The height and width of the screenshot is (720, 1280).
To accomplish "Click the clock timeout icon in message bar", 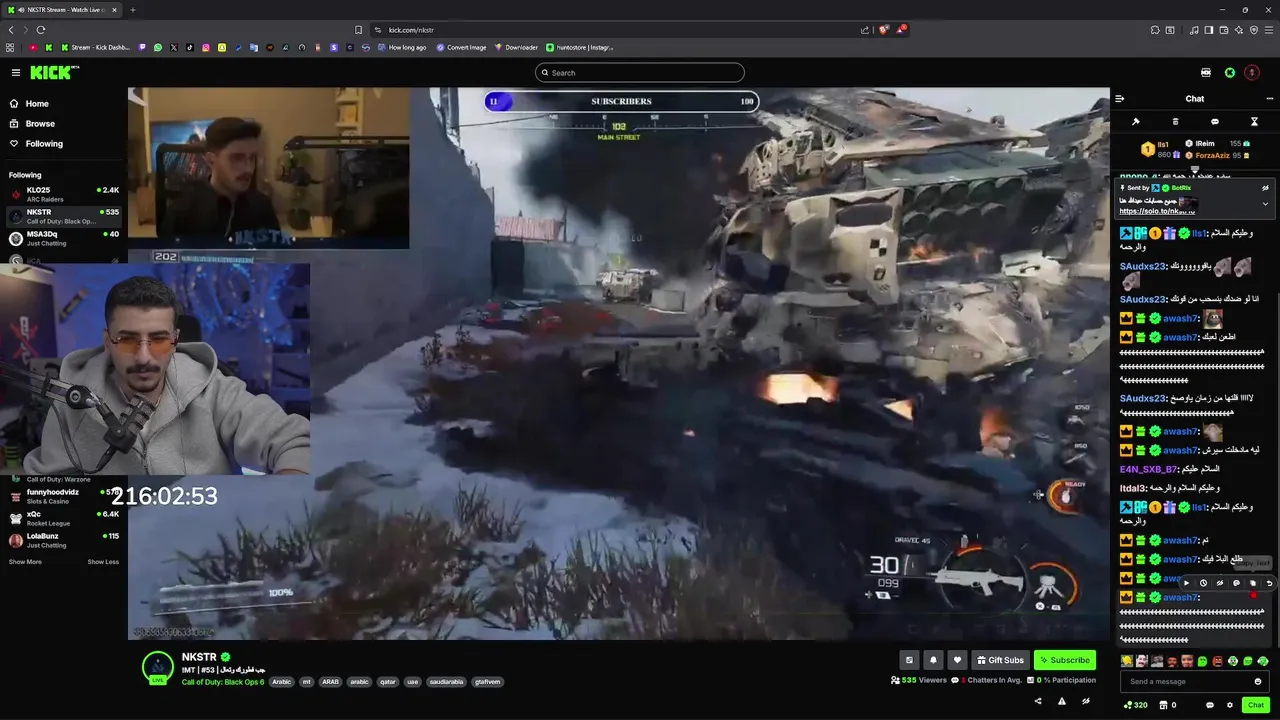I will click(1203, 583).
